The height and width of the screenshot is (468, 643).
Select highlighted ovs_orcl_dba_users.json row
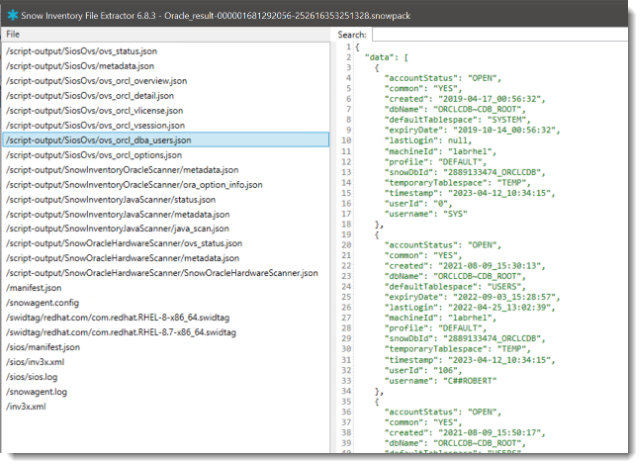tap(166, 140)
